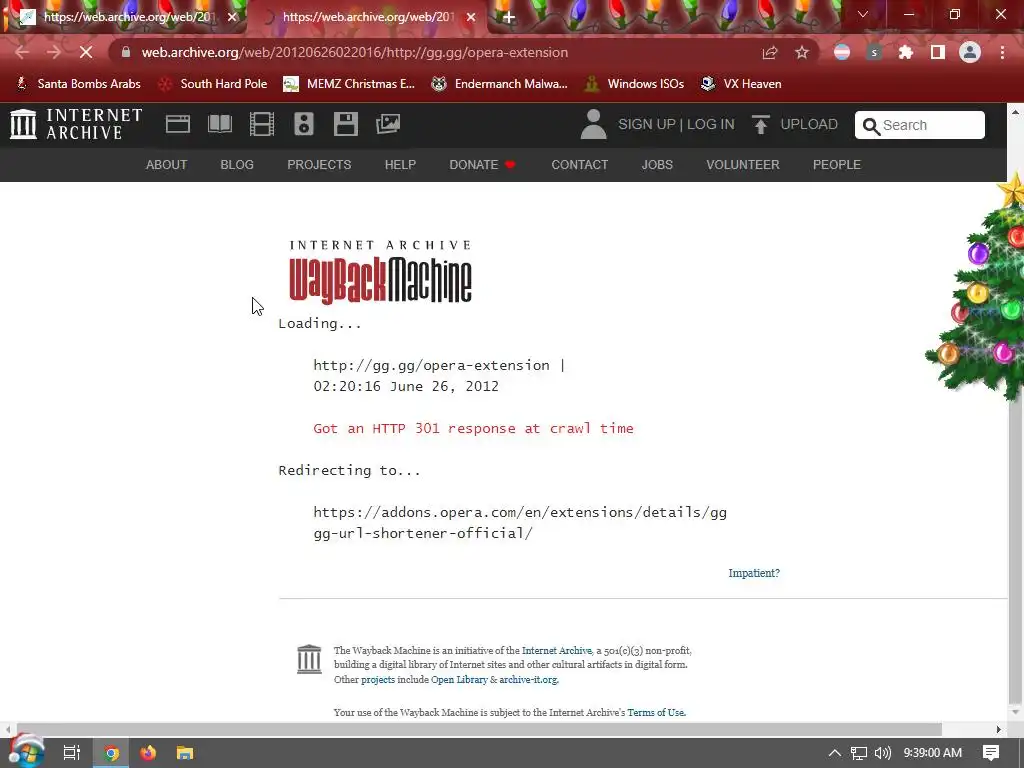The image size is (1024, 768).
Task: Click the Terms of Use link
Action: (656, 712)
